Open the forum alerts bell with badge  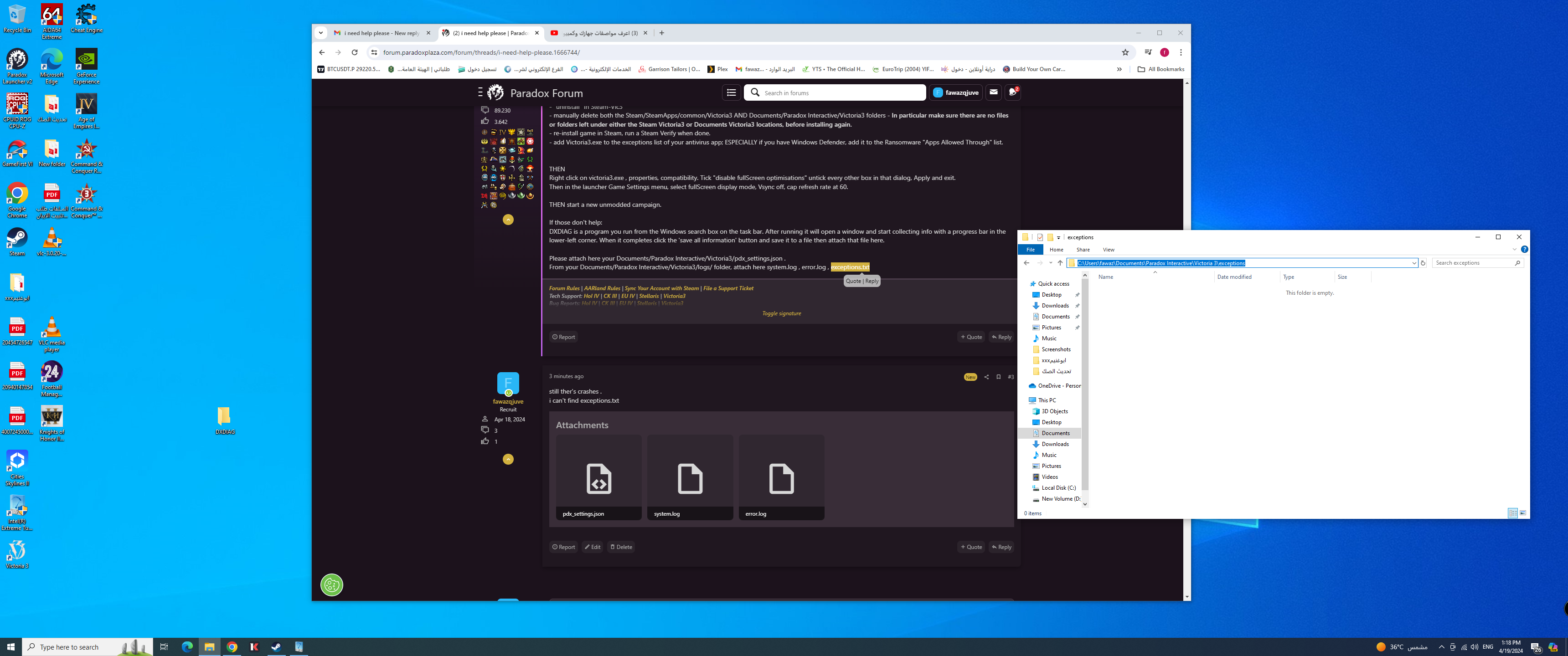pyautogui.click(x=1013, y=92)
